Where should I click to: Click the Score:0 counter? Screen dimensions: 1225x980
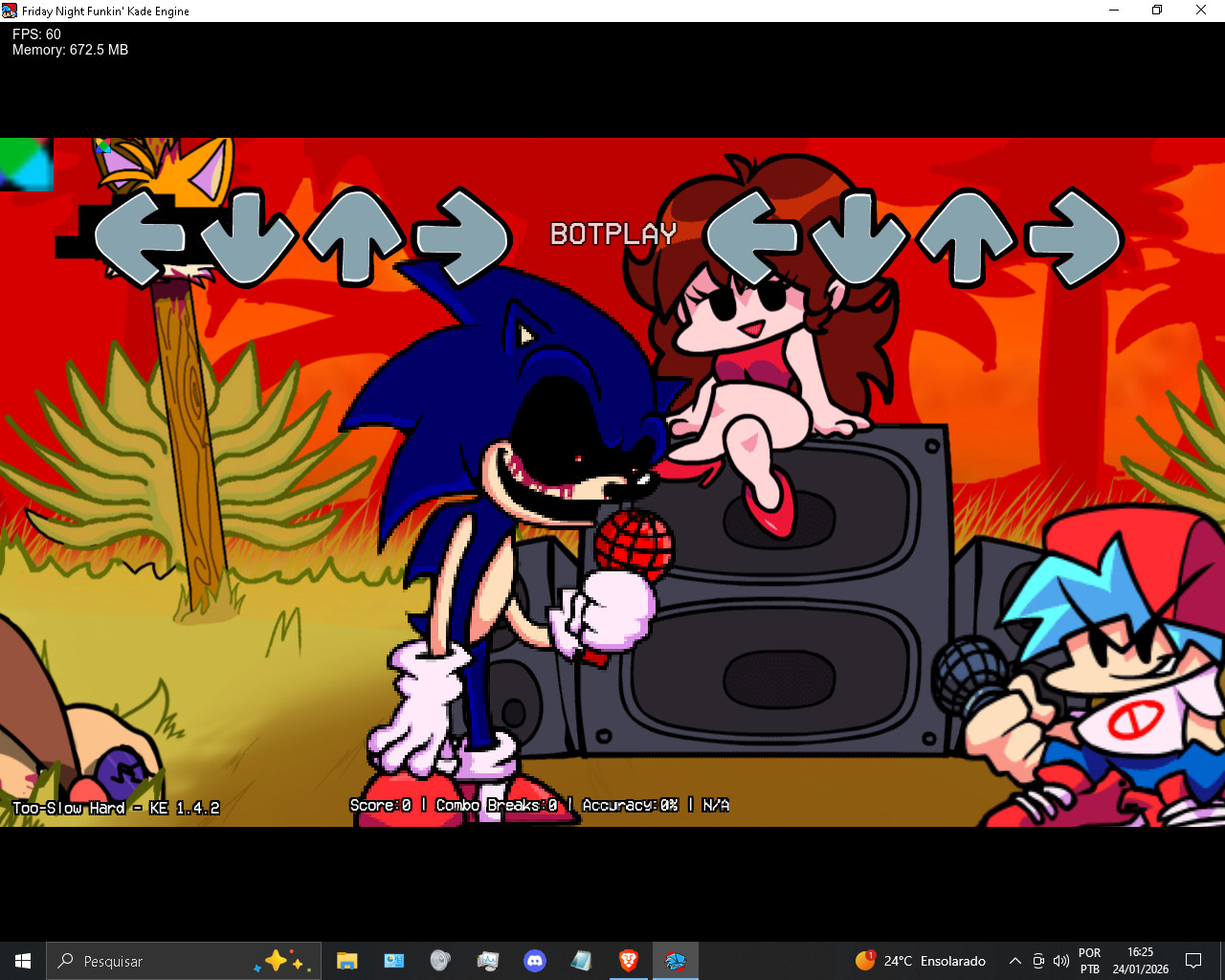point(381,806)
